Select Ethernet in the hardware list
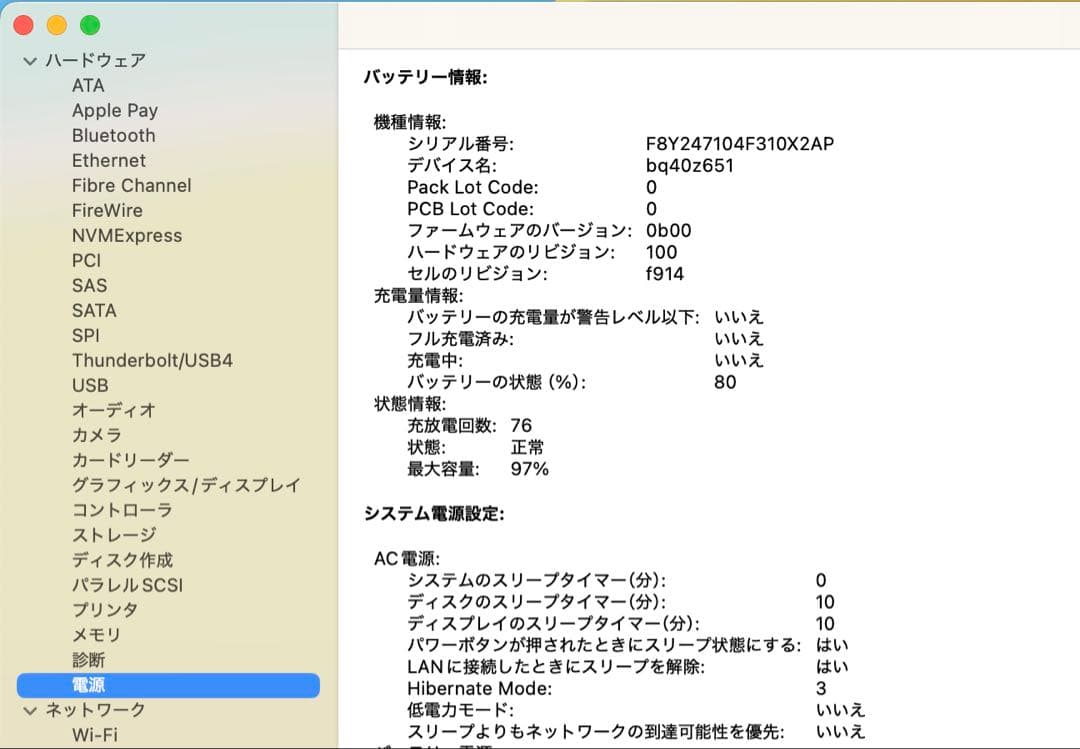The image size is (1080, 749). [109, 160]
